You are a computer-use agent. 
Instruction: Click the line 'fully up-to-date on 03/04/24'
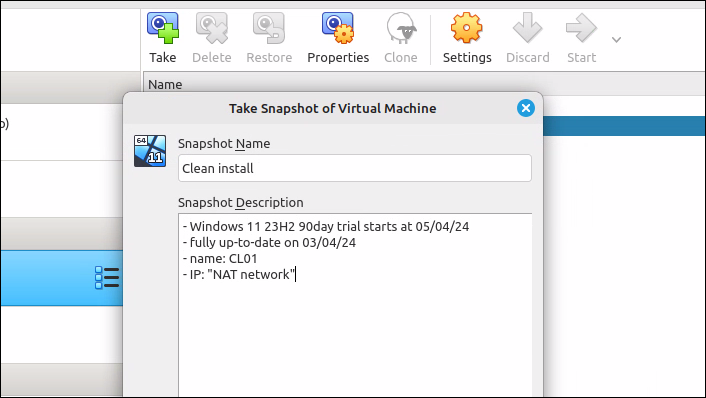point(269,243)
